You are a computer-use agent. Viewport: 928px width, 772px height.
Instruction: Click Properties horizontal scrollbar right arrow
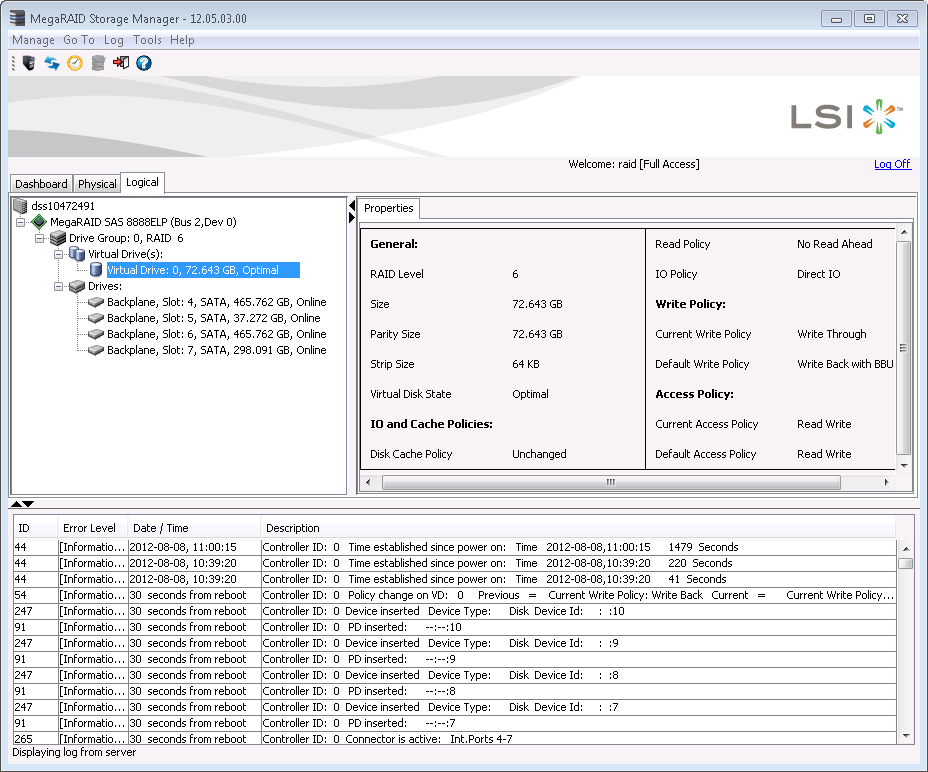(886, 482)
